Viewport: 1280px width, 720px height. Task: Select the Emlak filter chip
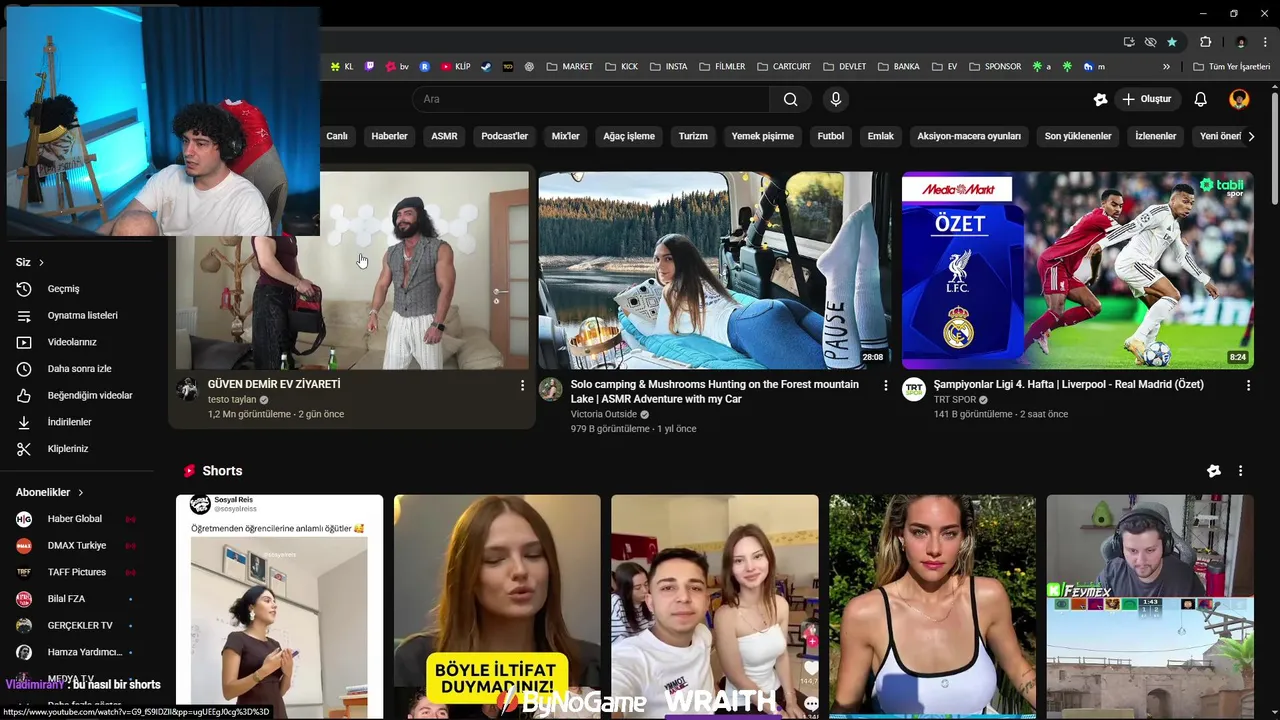pos(880,136)
